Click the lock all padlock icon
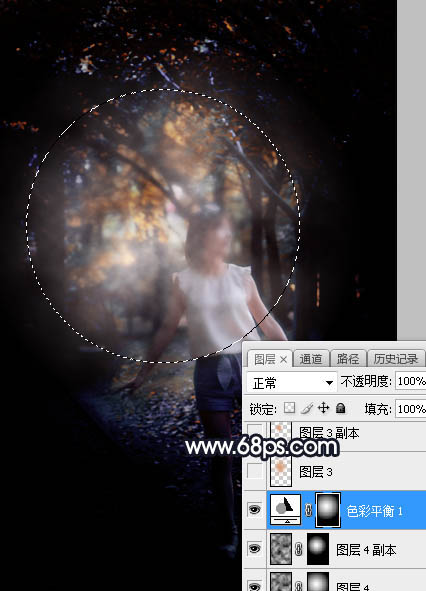Screen dimensions: 426x591 (340, 408)
